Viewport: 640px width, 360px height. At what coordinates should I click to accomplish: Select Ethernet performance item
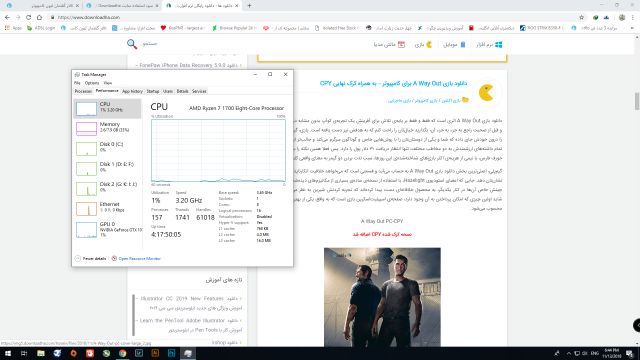coord(107,209)
